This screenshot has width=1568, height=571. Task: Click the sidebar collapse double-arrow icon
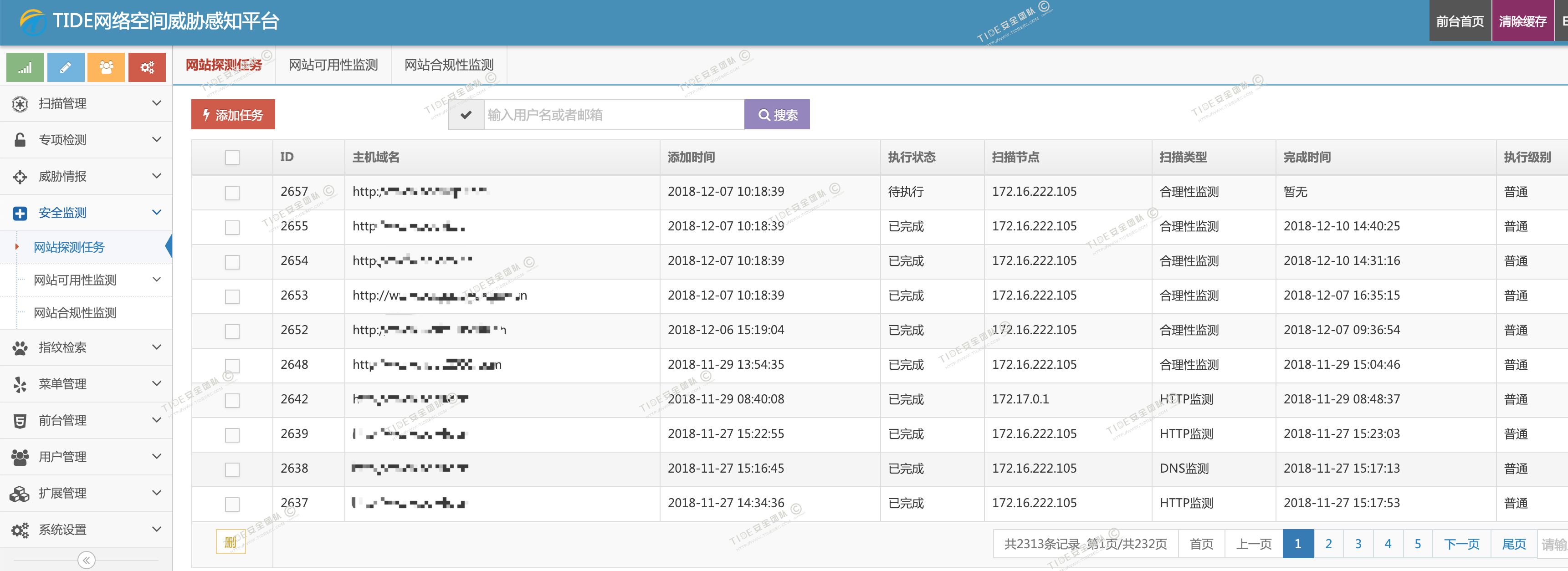click(87, 560)
